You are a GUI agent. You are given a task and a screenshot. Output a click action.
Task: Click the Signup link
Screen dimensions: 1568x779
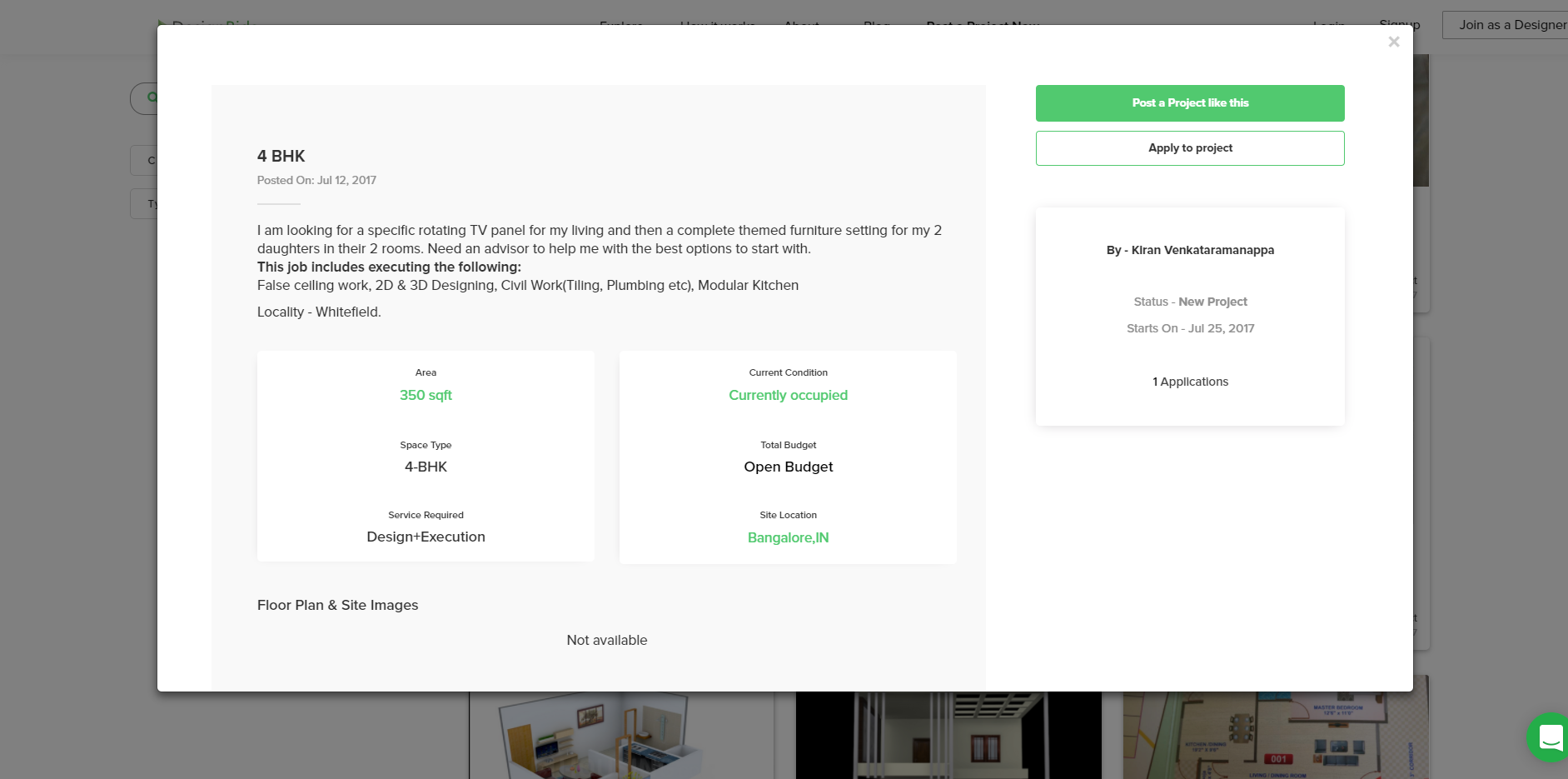click(x=1398, y=24)
